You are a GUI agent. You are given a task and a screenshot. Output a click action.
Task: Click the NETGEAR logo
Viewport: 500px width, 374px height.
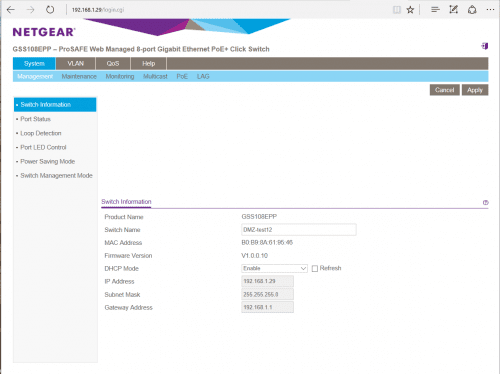[x=44, y=32]
